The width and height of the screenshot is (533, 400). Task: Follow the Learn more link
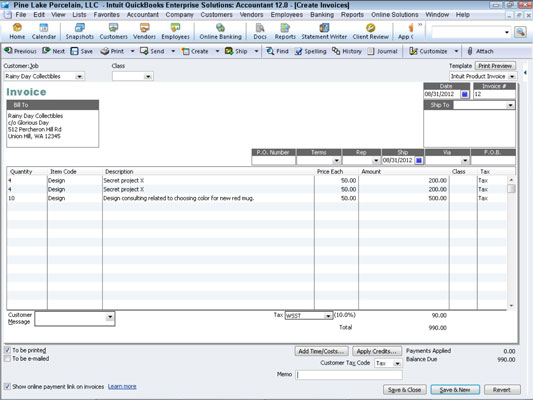click(x=122, y=386)
